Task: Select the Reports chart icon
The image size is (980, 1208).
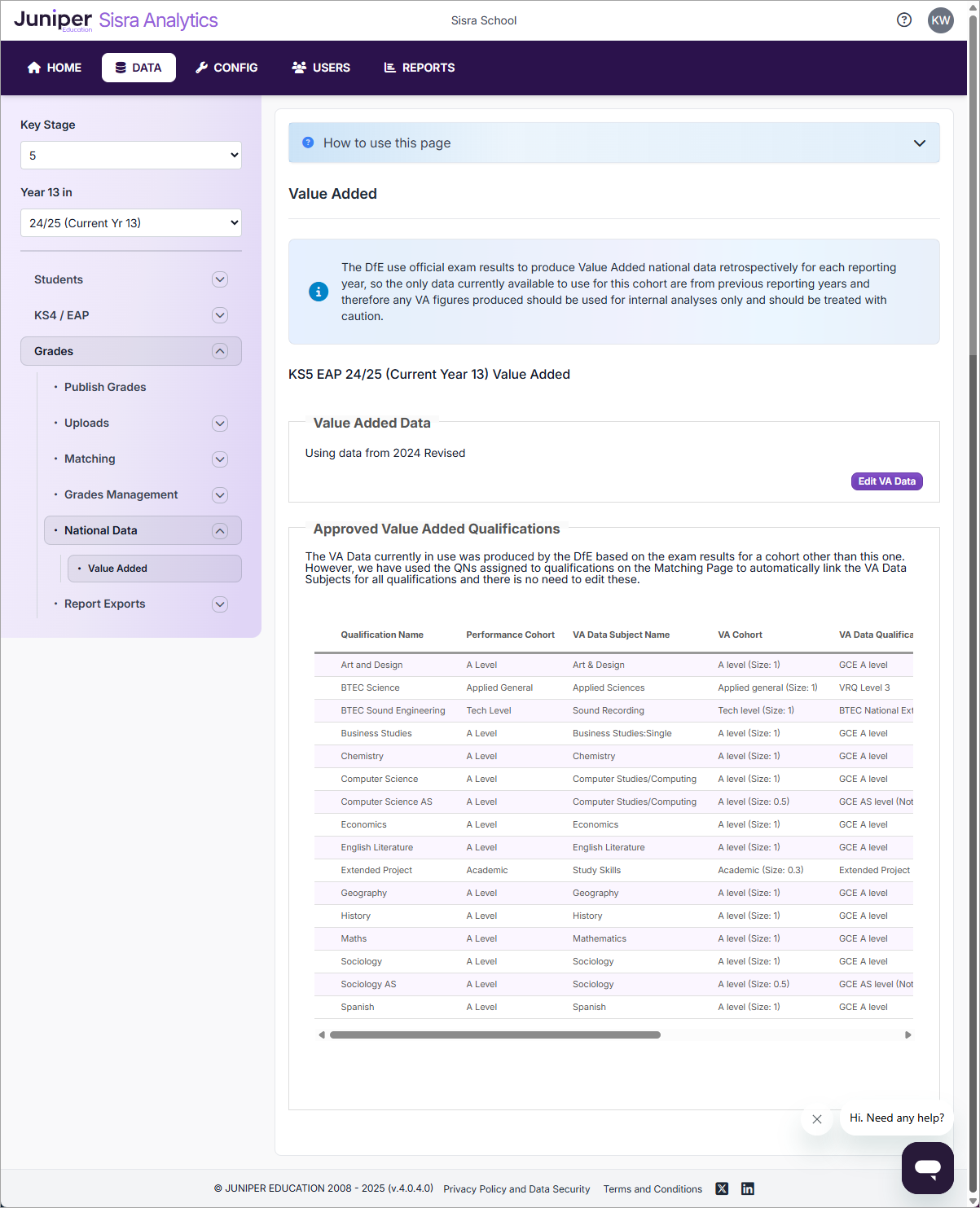Action: click(x=389, y=68)
